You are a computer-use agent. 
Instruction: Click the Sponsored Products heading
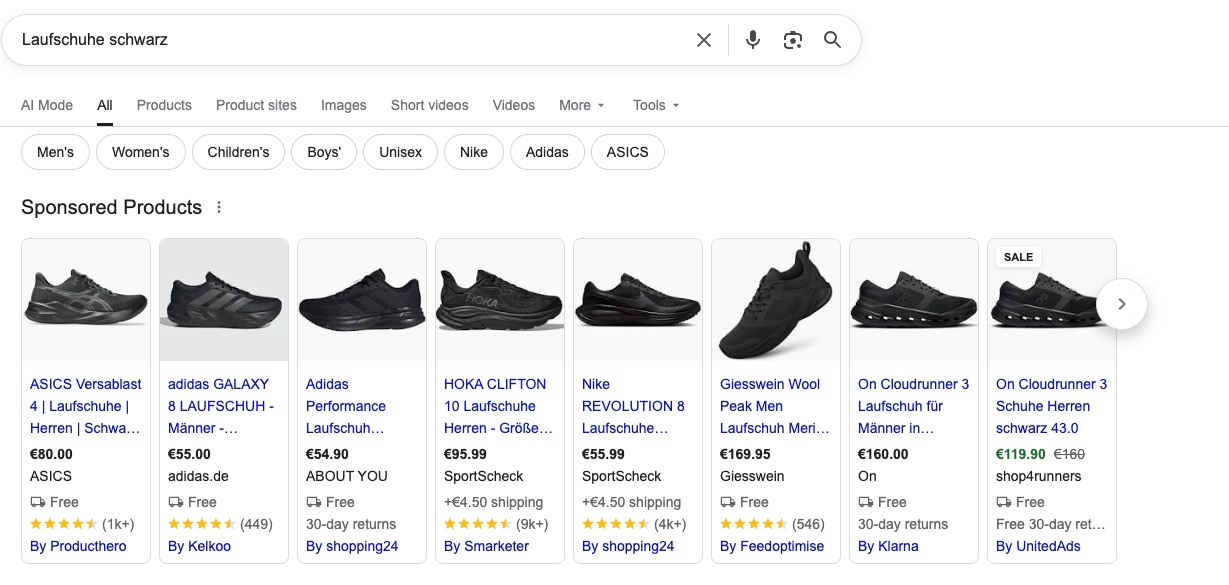point(111,208)
